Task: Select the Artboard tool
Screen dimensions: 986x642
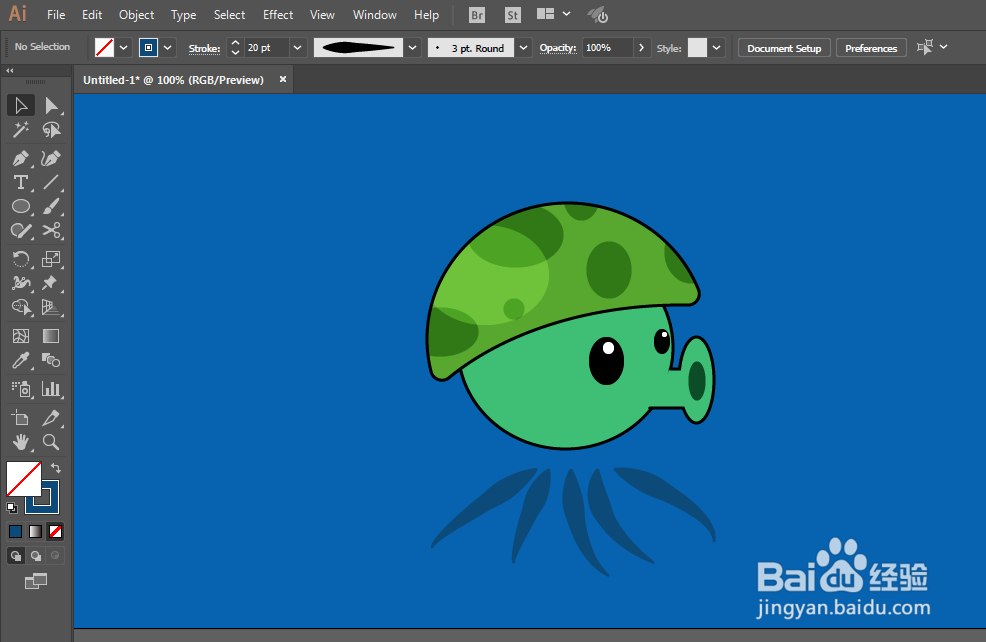Action: pos(21,418)
